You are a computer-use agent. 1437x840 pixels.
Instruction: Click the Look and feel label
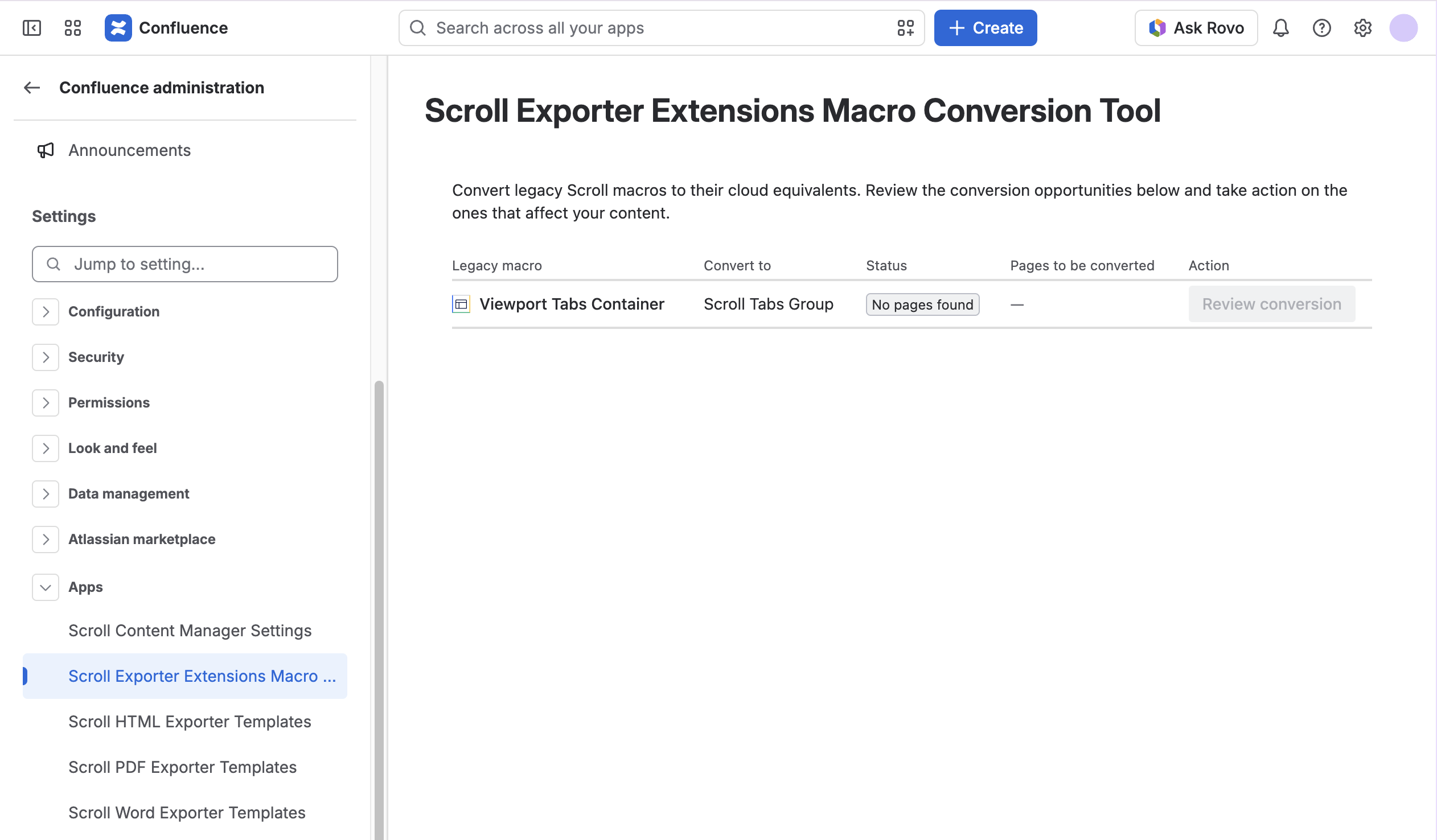tap(112, 448)
